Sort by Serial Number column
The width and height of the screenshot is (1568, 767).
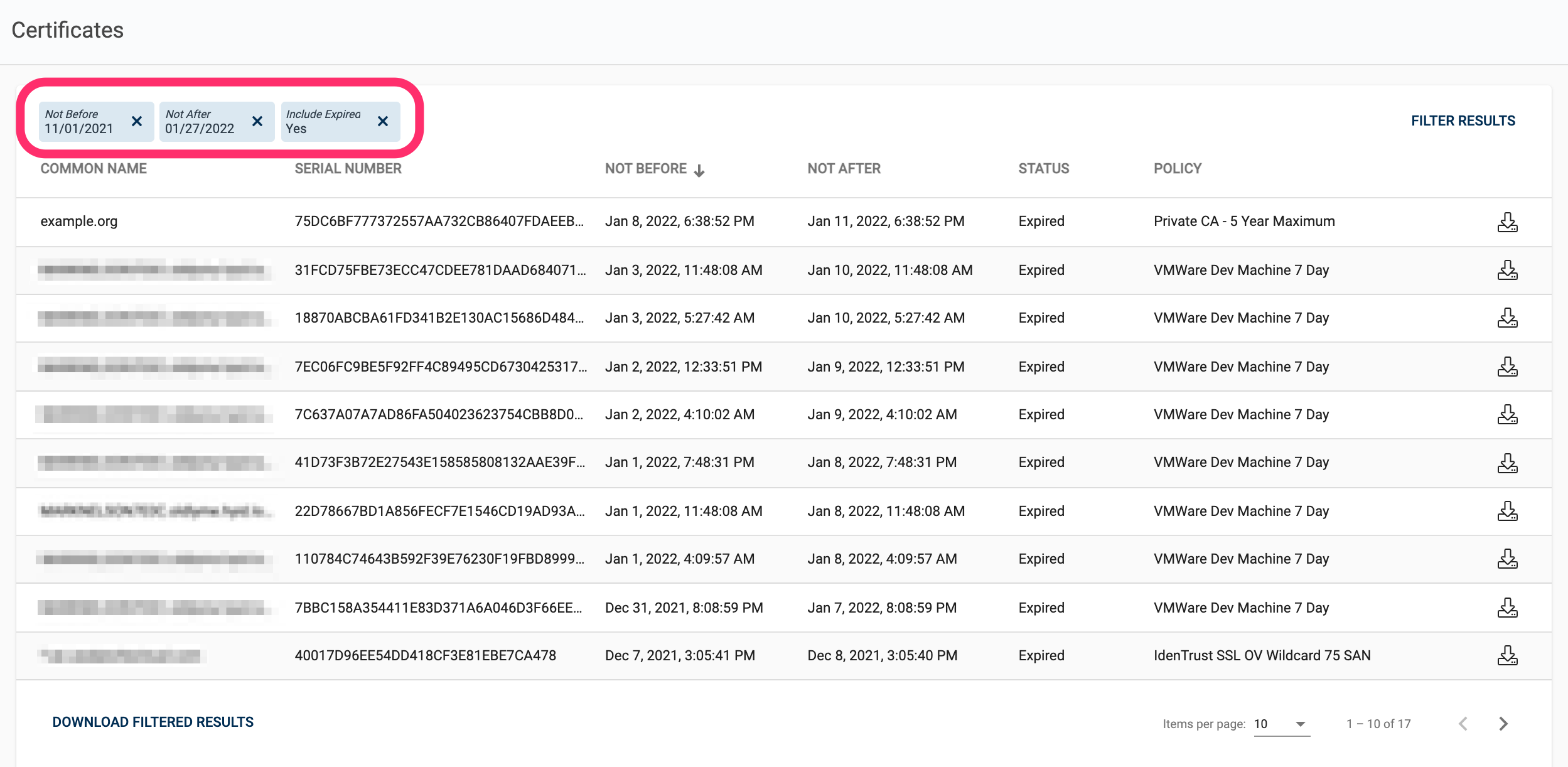click(348, 169)
